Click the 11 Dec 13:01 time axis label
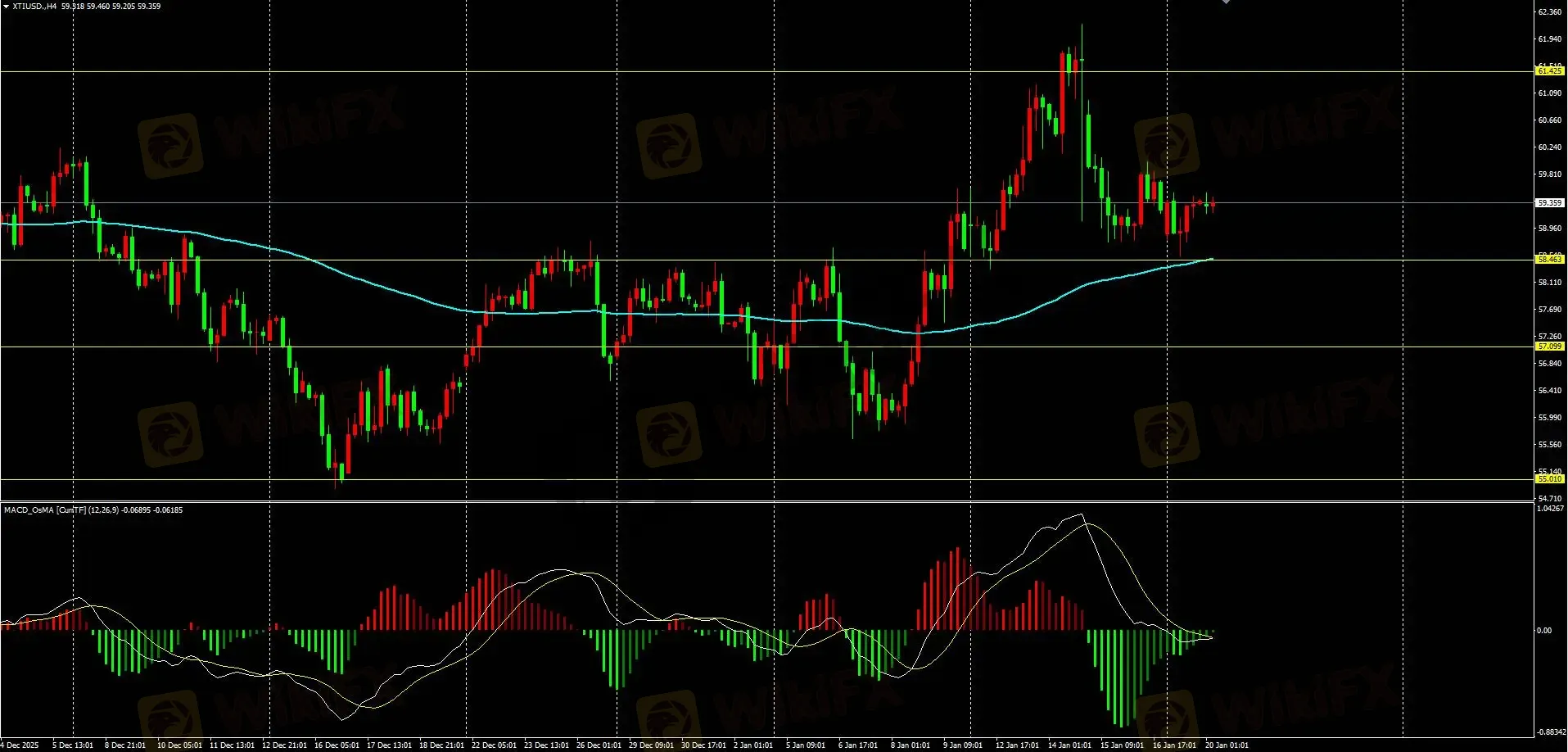 (232, 745)
